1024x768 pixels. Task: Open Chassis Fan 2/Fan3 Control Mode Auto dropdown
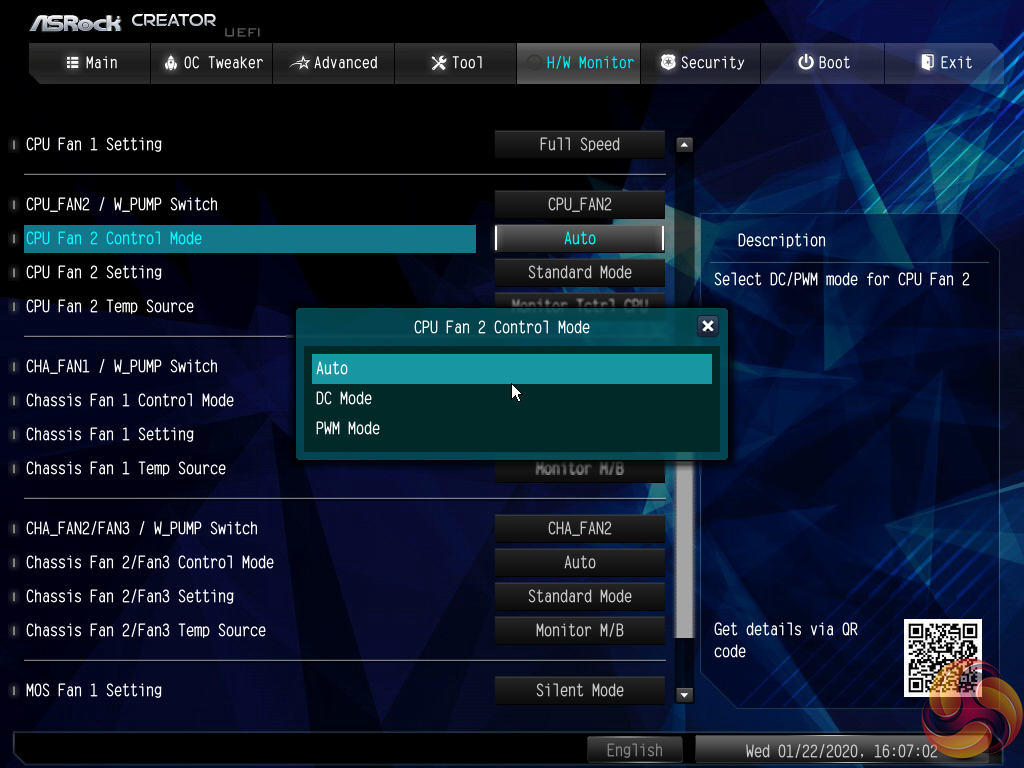pyautogui.click(x=579, y=562)
